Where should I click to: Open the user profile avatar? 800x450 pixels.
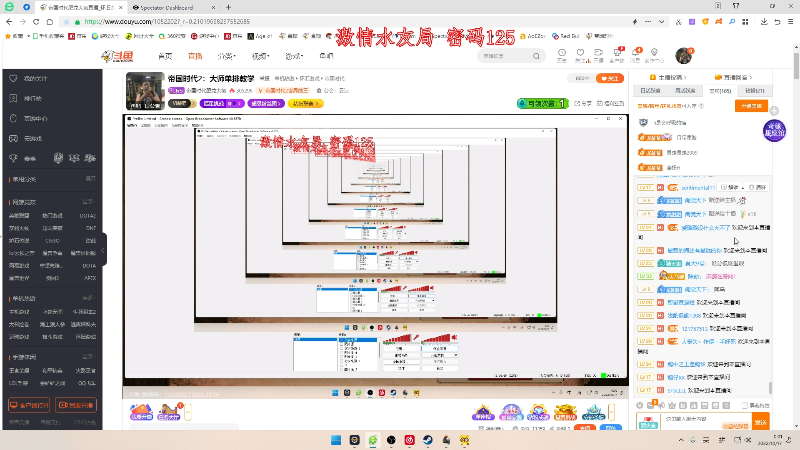tap(684, 56)
